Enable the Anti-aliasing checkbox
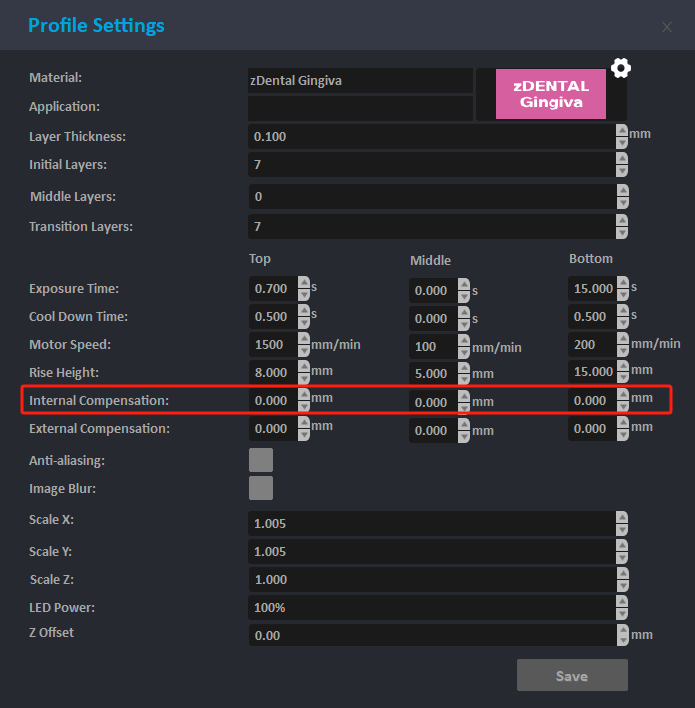The width and height of the screenshot is (695, 708). coord(261,460)
